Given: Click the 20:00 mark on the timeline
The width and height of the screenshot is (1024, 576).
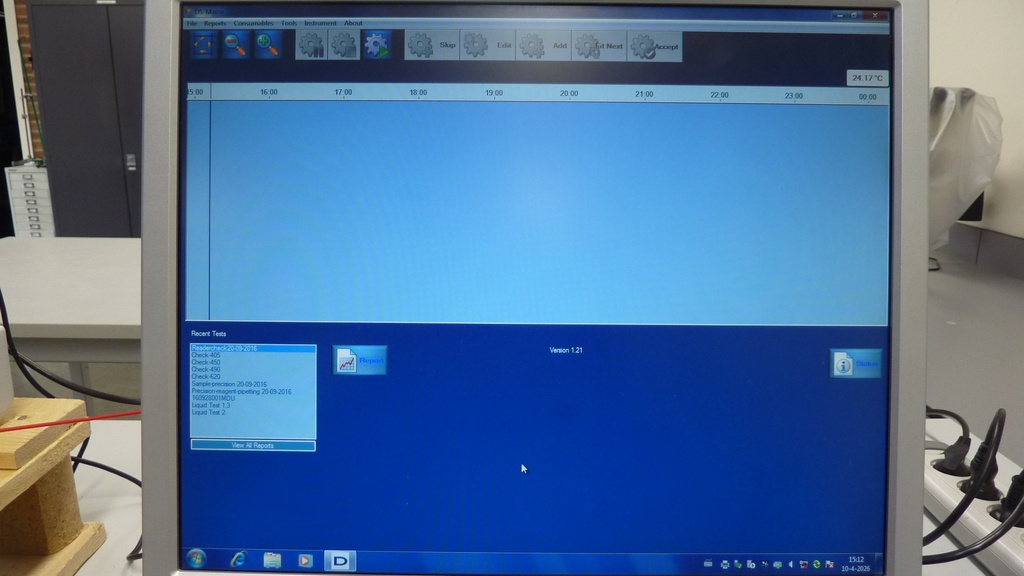Looking at the screenshot, I should point(569,94).
